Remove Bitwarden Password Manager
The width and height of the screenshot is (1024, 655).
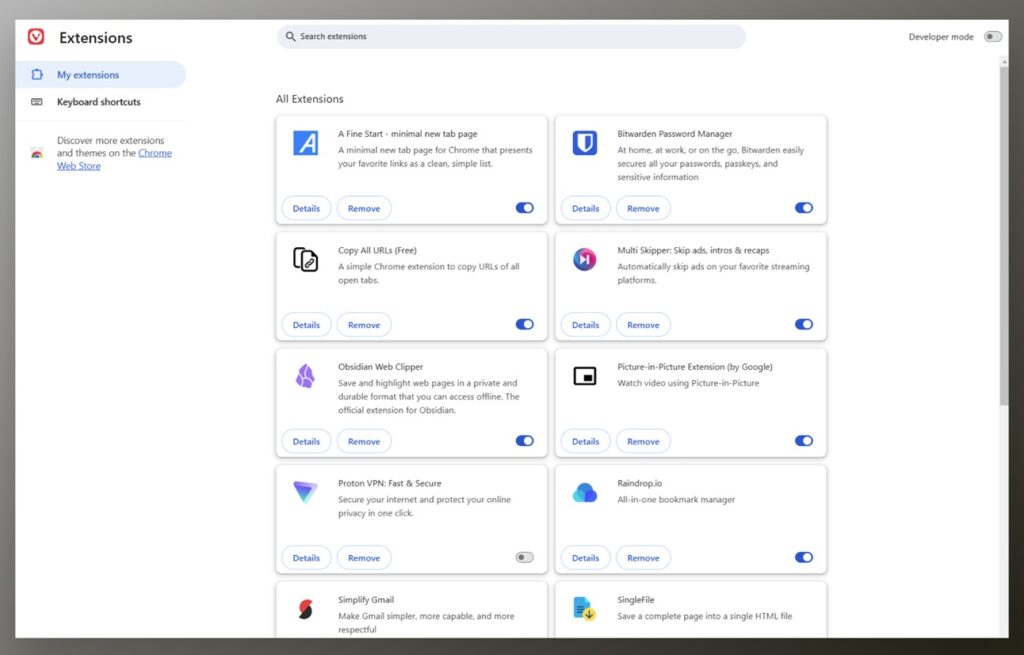[643, 208]
